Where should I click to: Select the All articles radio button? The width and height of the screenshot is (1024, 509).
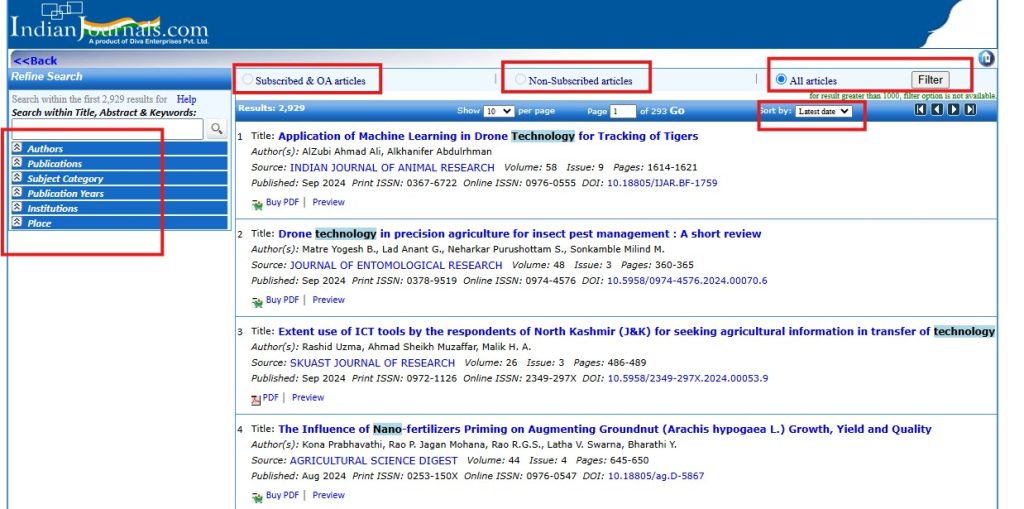point(781,80)
